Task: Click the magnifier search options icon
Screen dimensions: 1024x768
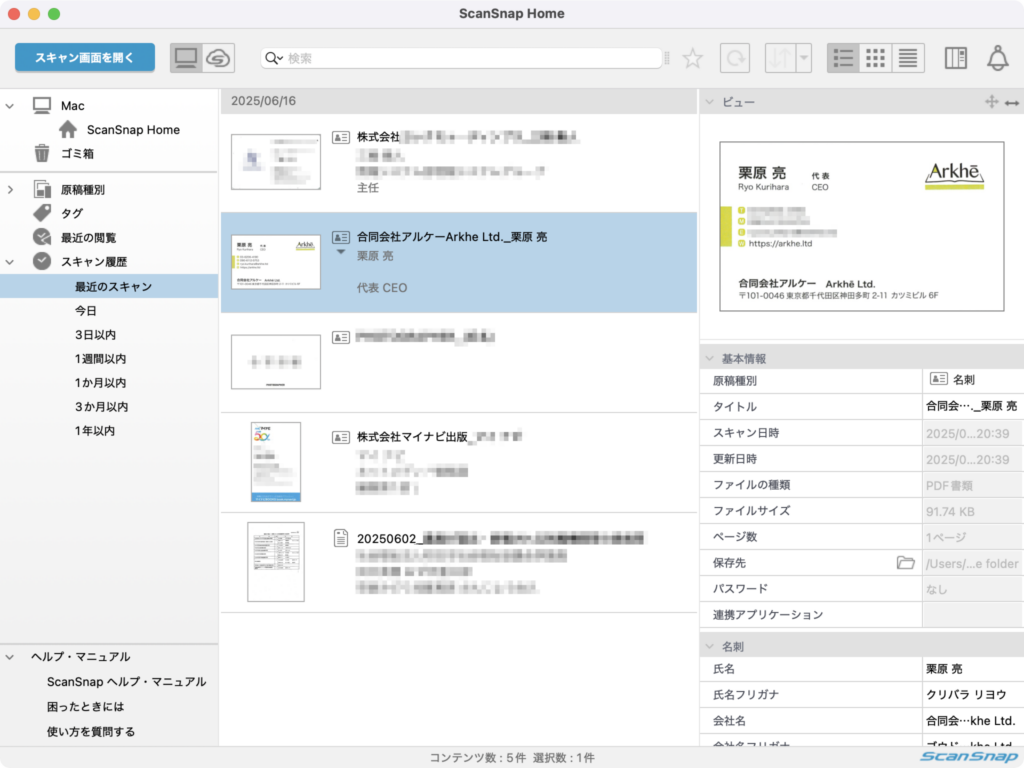Action: click(273, 58)
